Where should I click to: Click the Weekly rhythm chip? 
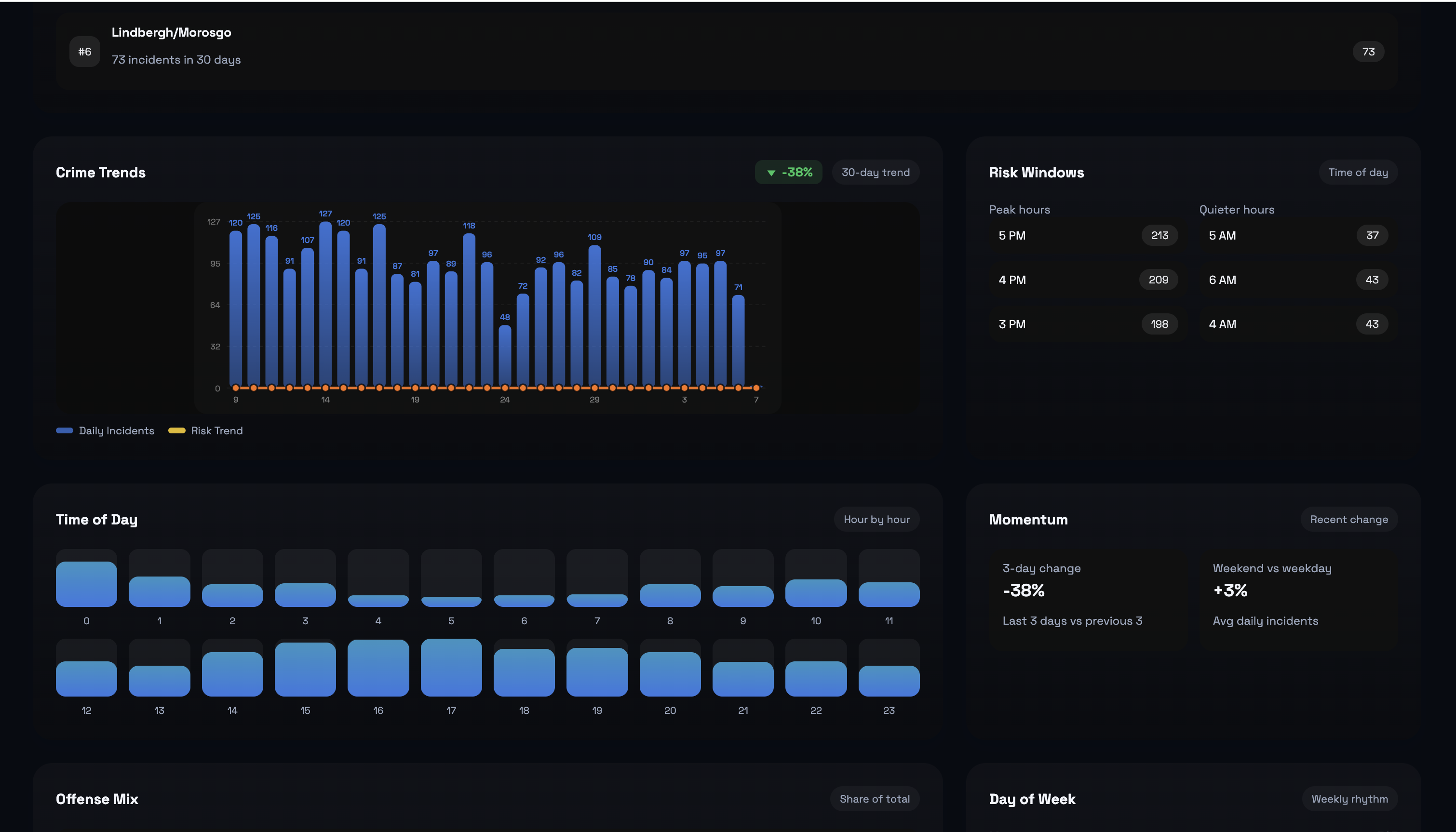point(1349,799)
